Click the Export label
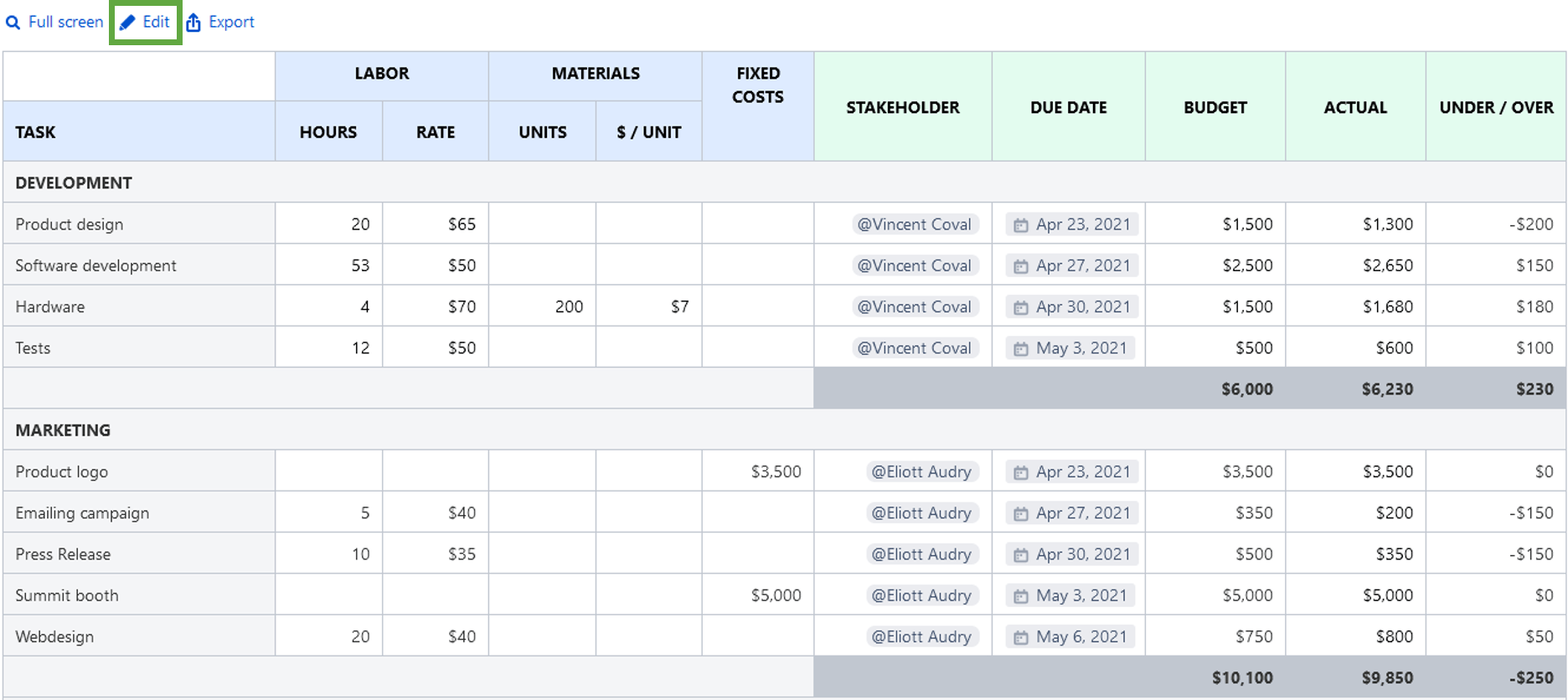Screen dimensions: 1568x700 point(231,22)
